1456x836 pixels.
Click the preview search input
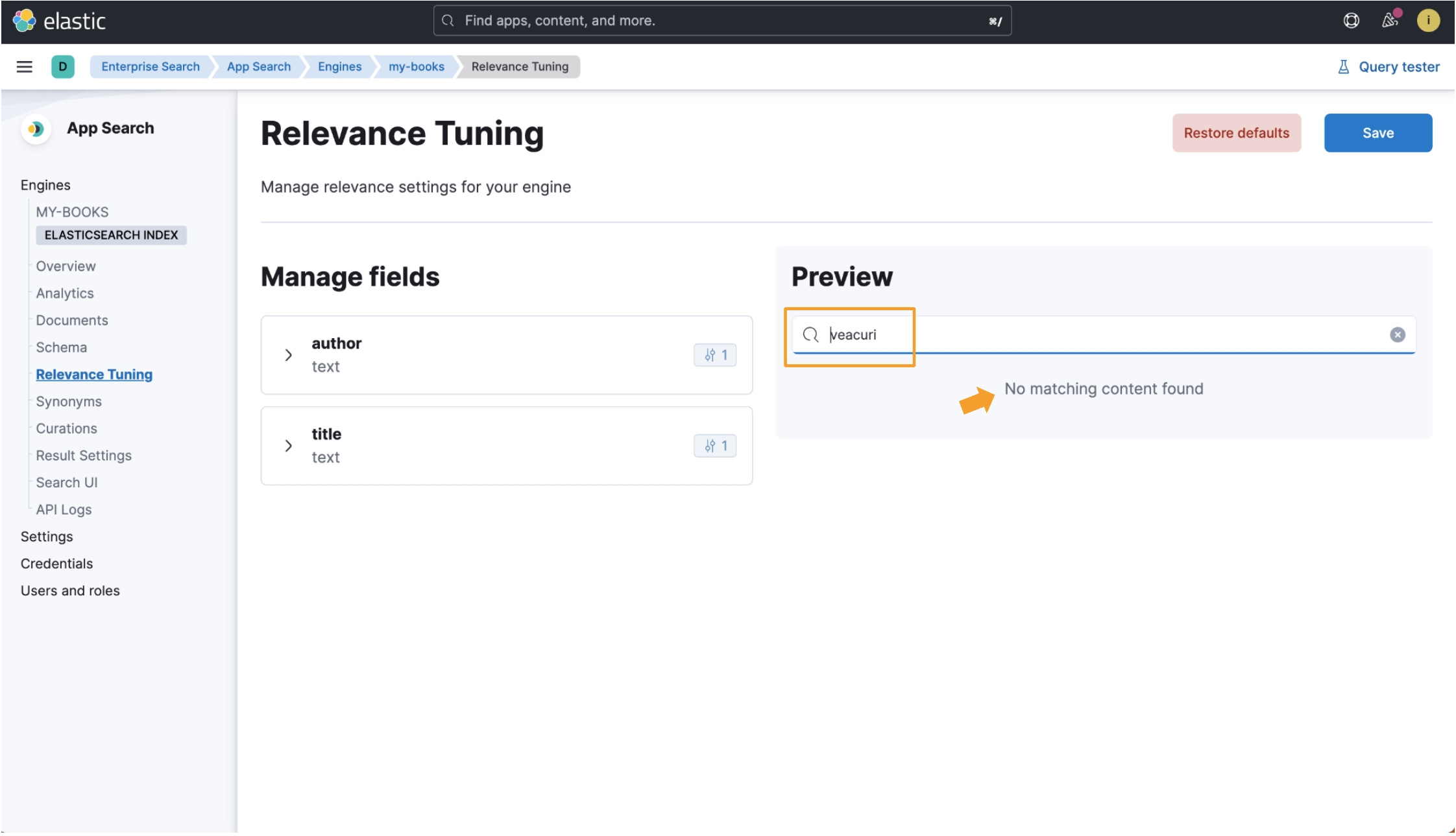pos(1104,335)
